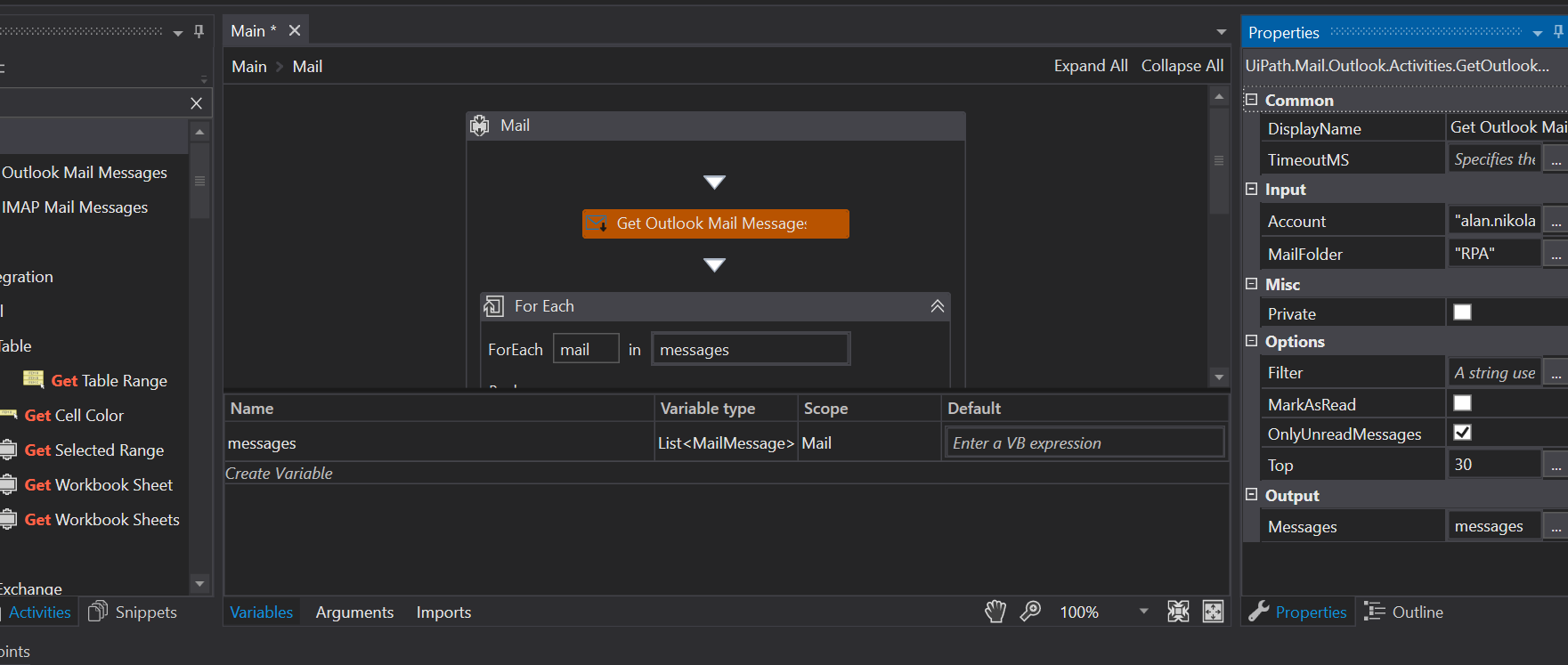Collapse the Options property group
This screenshot has height=665, width=1568.
(1251, 341)
